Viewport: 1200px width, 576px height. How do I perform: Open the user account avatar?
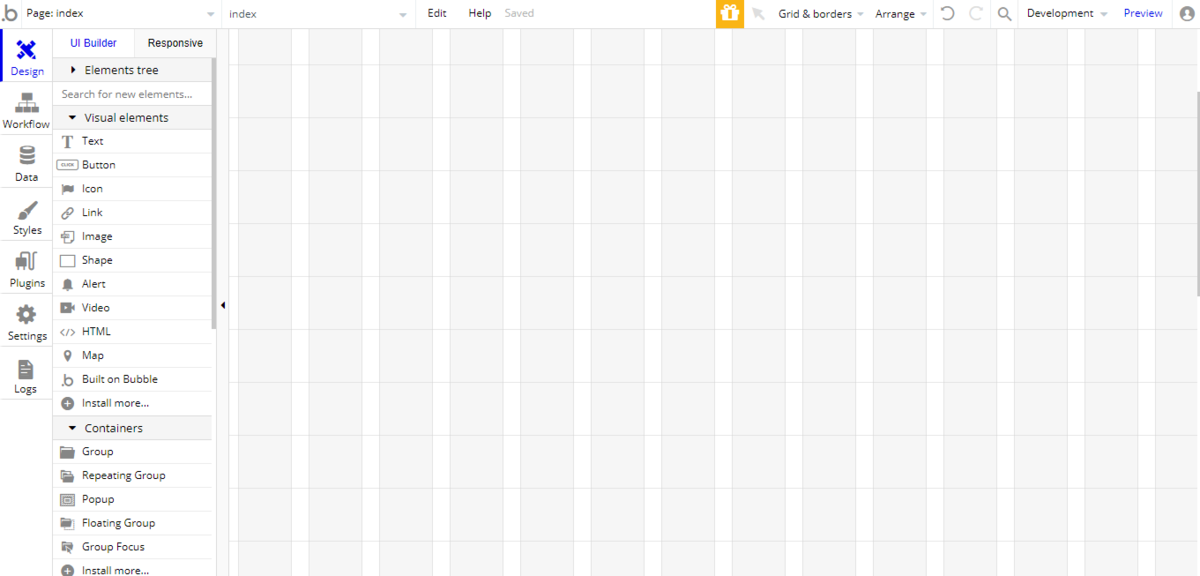coord(1187,14)
